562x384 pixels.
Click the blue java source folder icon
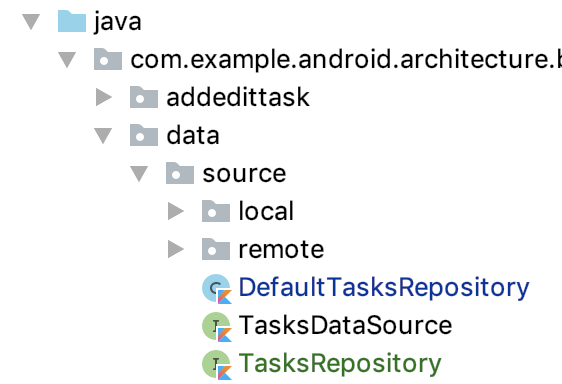click(72, 21)
